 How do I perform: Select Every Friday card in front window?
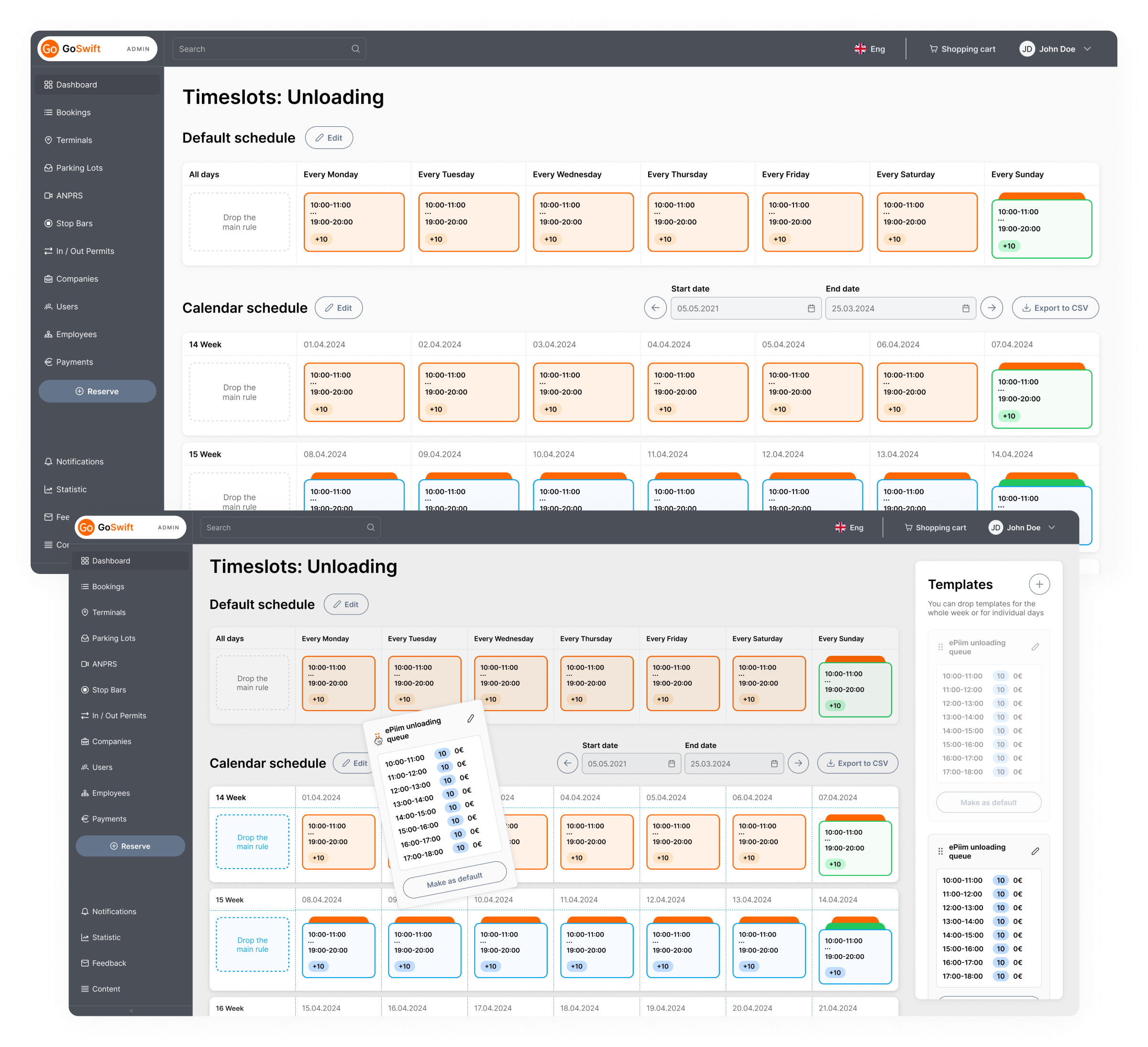point(683,683)
